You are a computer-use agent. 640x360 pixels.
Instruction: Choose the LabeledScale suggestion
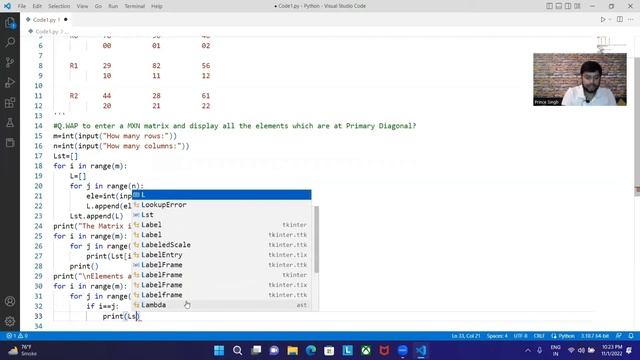[x=222, y=245]
